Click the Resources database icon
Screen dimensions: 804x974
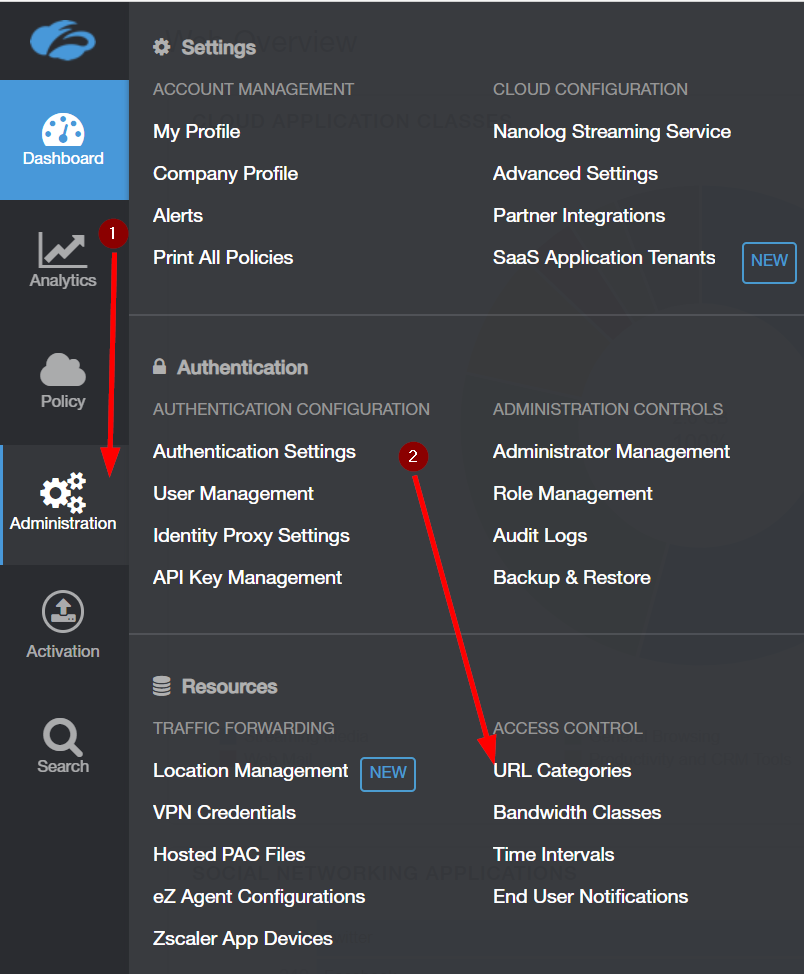162,686
